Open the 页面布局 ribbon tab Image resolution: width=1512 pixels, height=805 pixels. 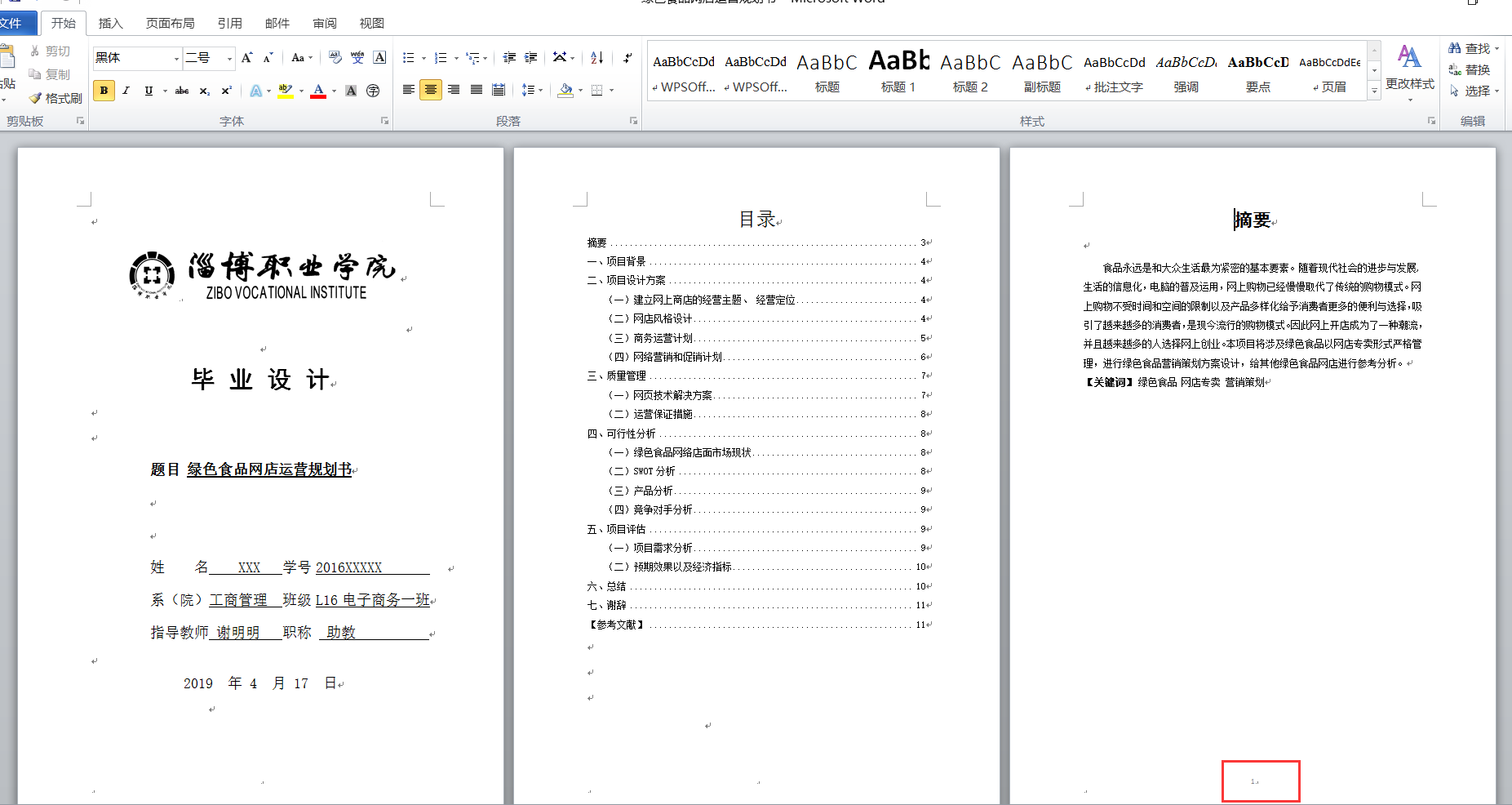click(x=170, y=24)
